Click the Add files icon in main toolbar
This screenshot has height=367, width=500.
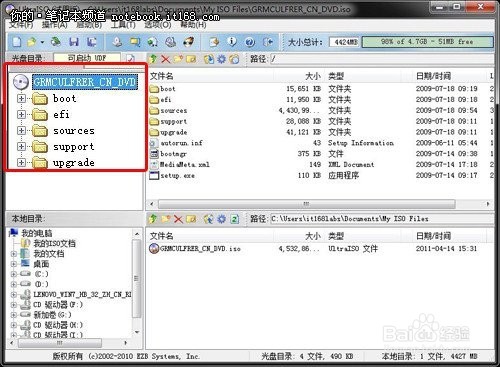coord(214,42)
